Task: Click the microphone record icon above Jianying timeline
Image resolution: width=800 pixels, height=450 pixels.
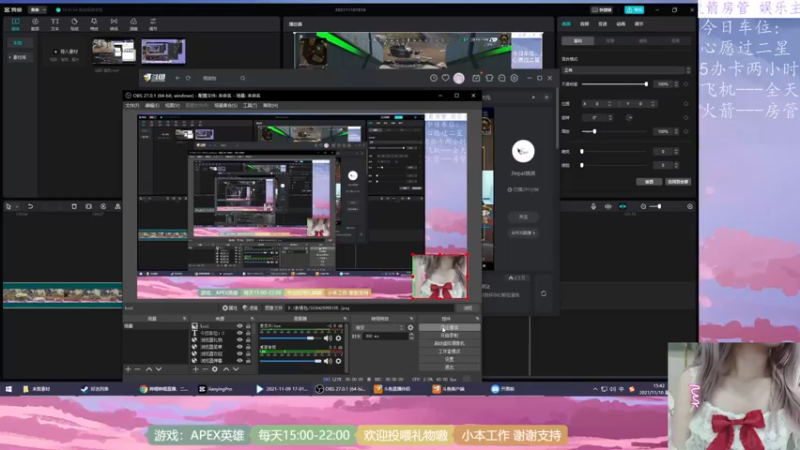Action: click(x=593, y=206)
